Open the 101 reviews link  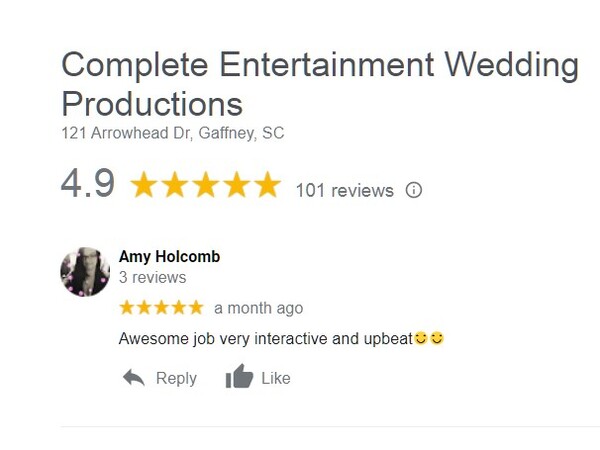(345, 191)
